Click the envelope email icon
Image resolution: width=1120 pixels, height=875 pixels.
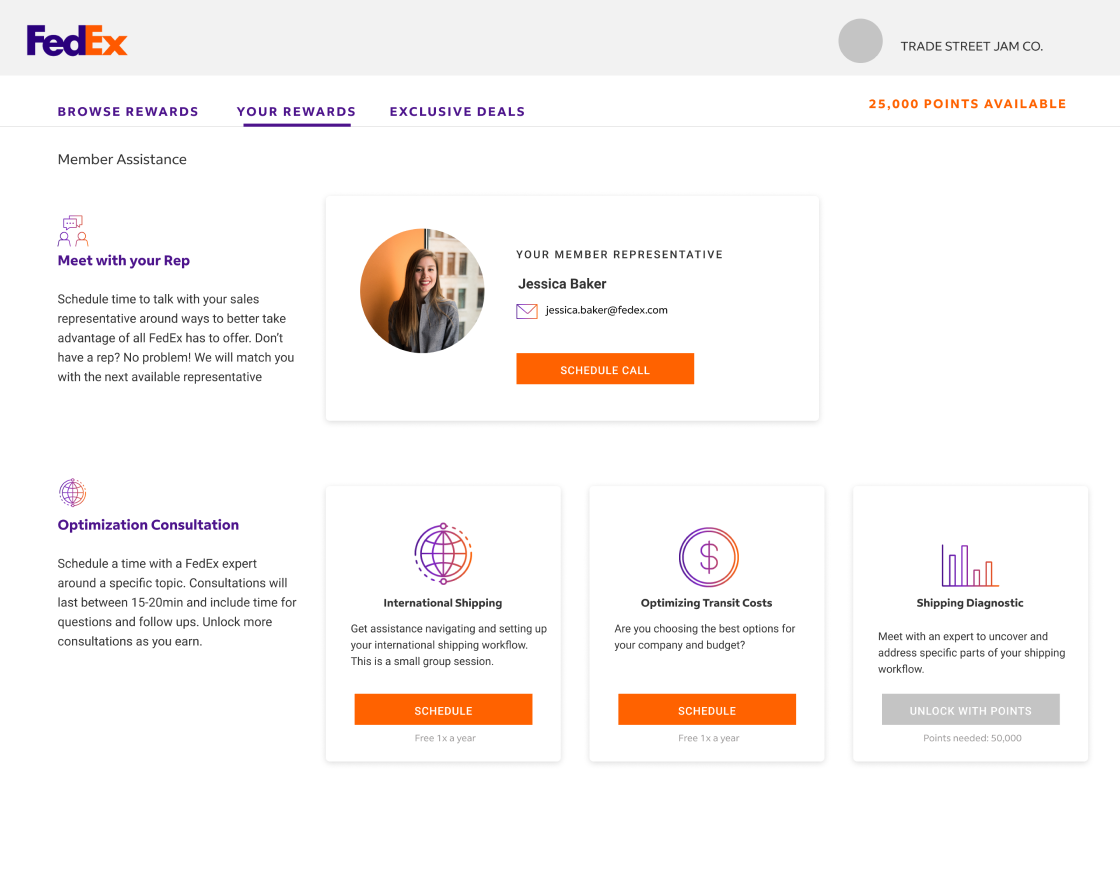click(526, 311)
